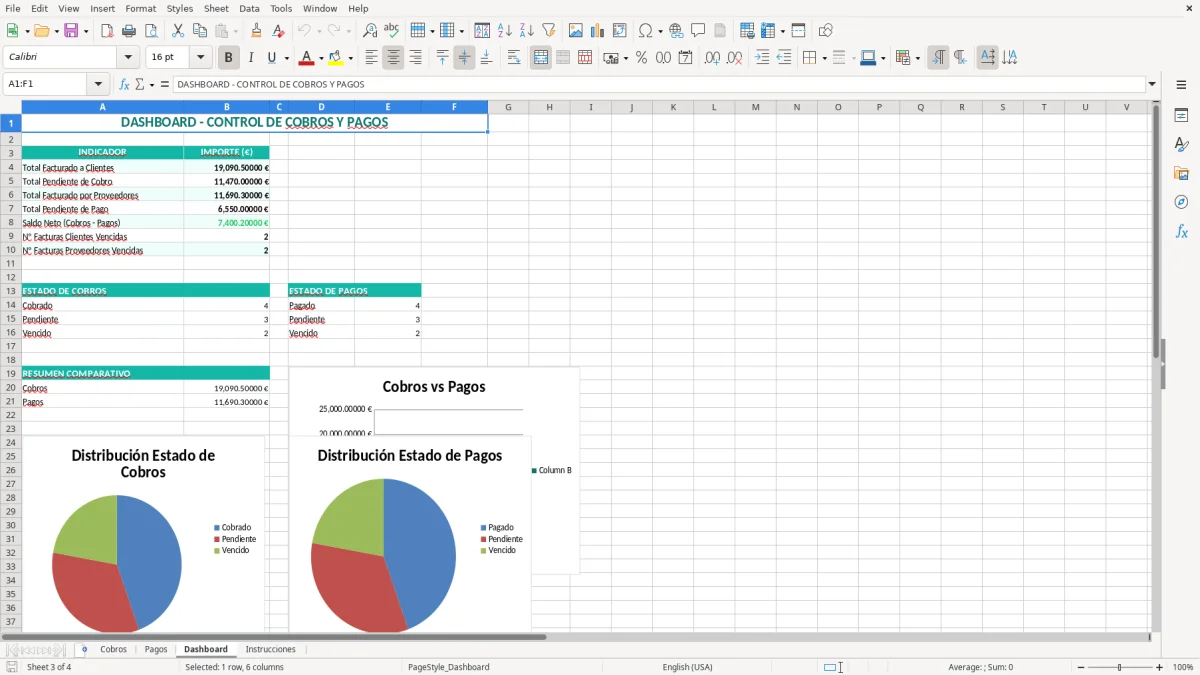Viewport: 1200px width, 675px height.
Task: Open the sidebar Properties panel
Action: click(x=1181, y=116)
